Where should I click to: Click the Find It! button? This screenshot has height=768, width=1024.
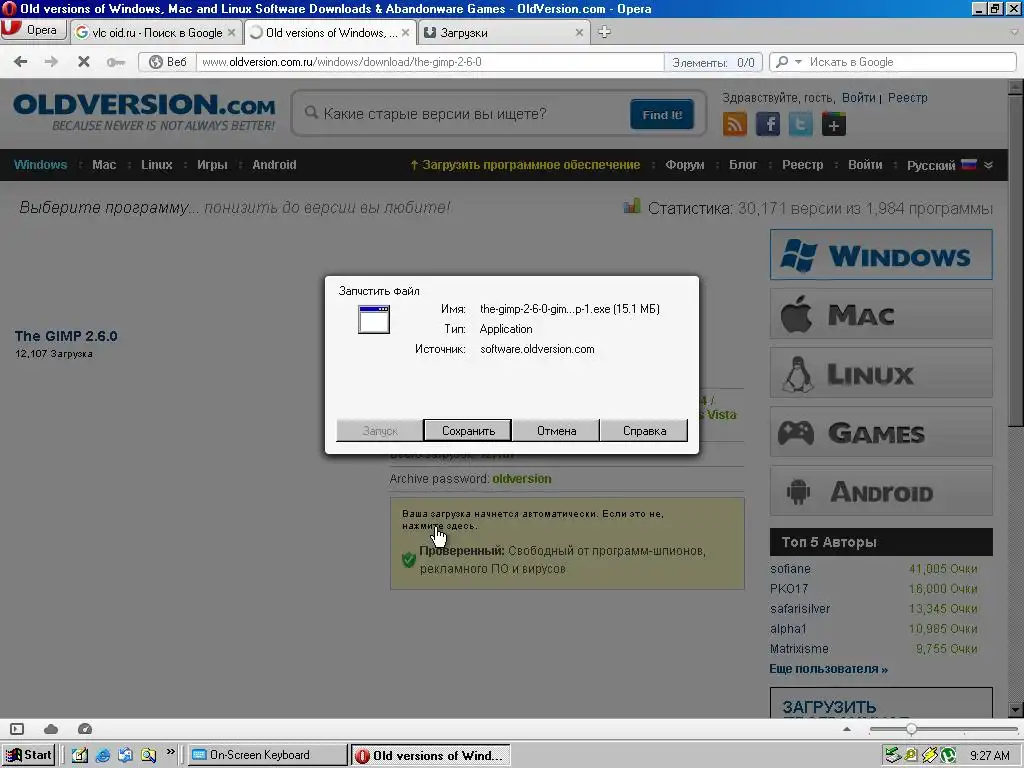tap(662, 114)
